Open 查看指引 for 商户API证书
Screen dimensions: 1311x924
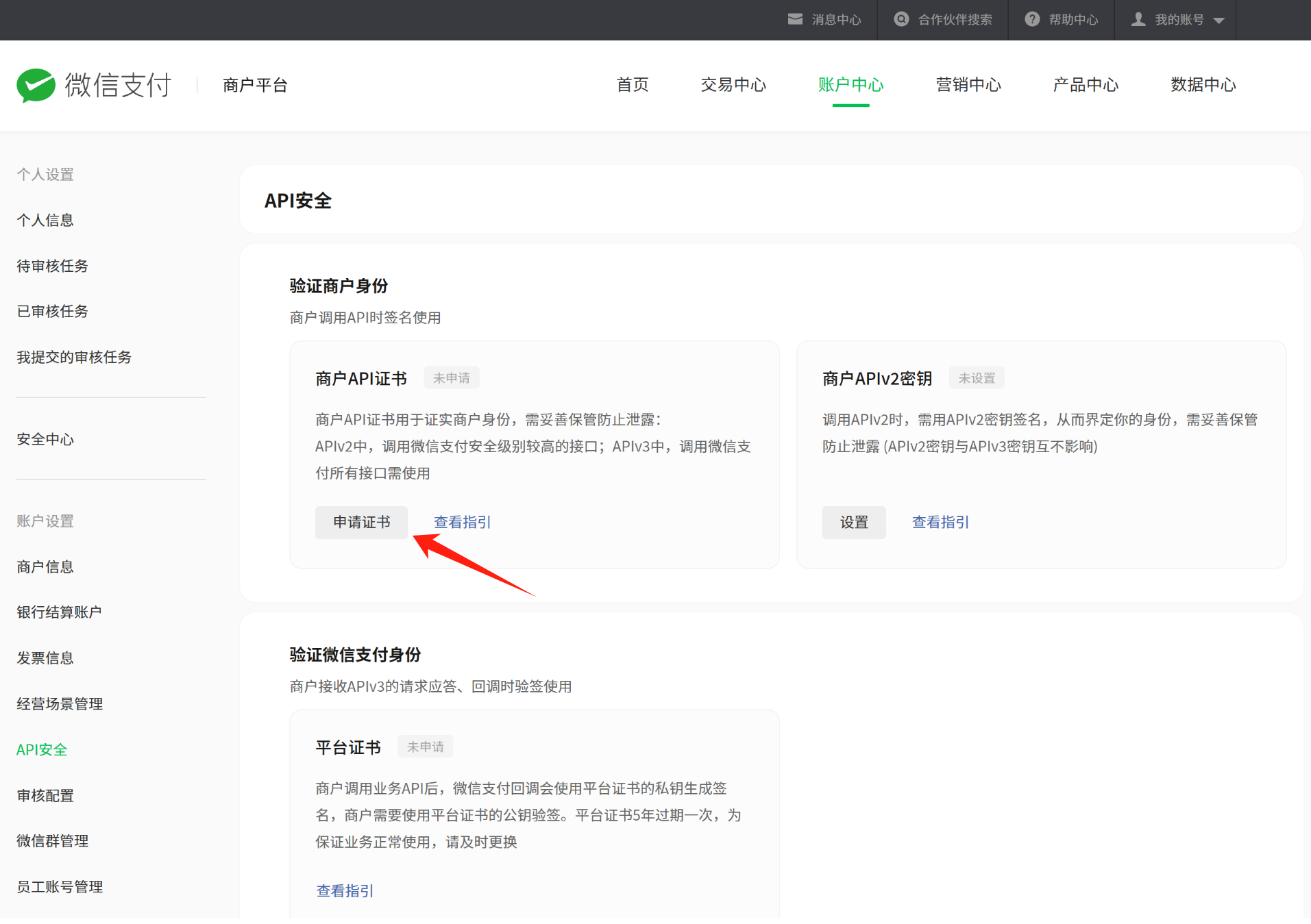tap(462, 522)
